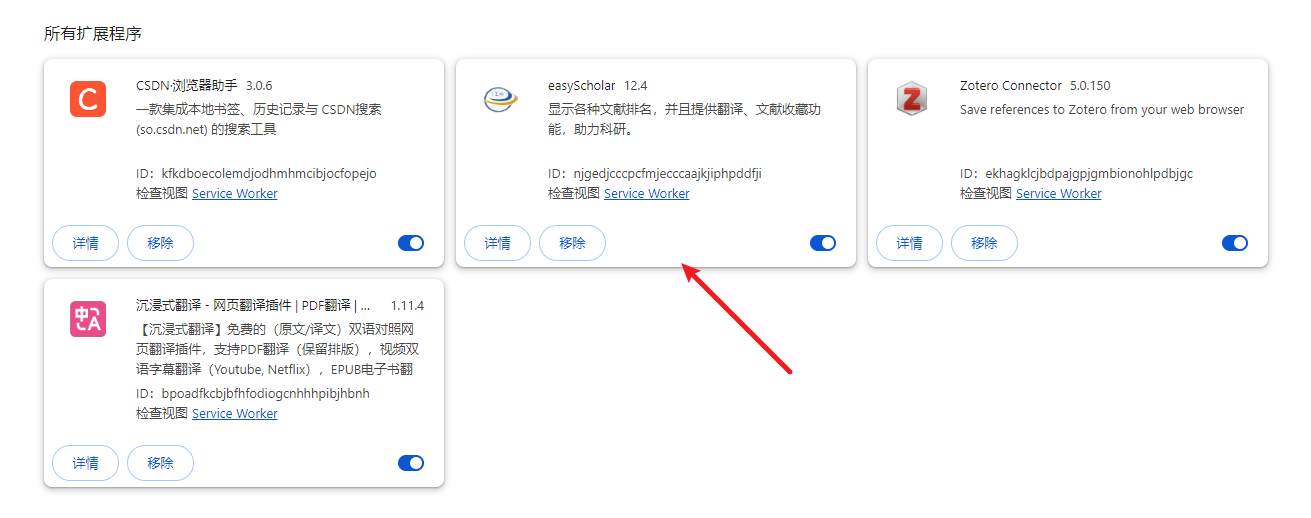Image resolution: width=1311 pixels, height=518 pixels.
Task: Click the 沉浸式翻译 pink extension icon
Action: point(88,318)
